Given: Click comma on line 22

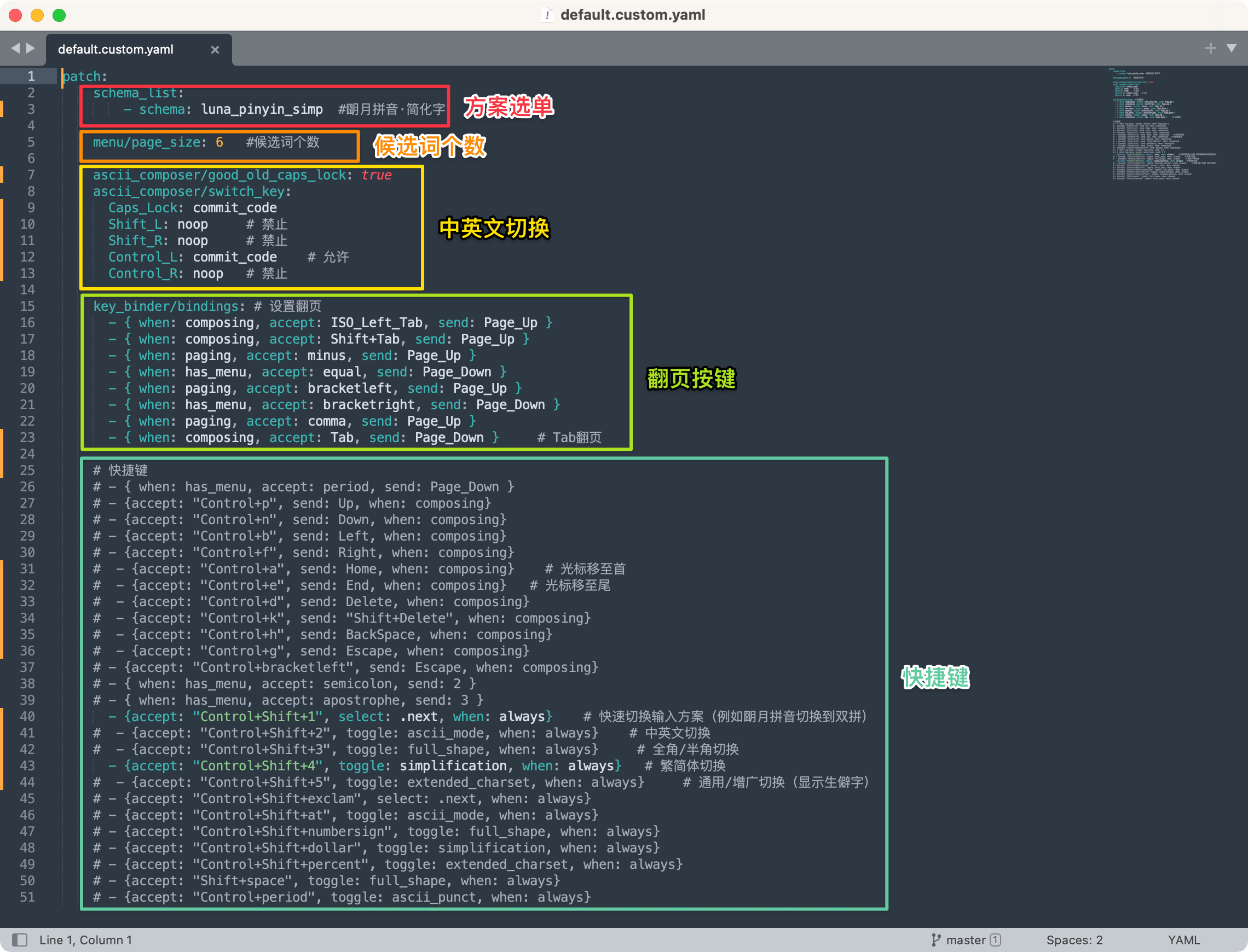Looking at the screenshot, I should [x=326, y=422].
